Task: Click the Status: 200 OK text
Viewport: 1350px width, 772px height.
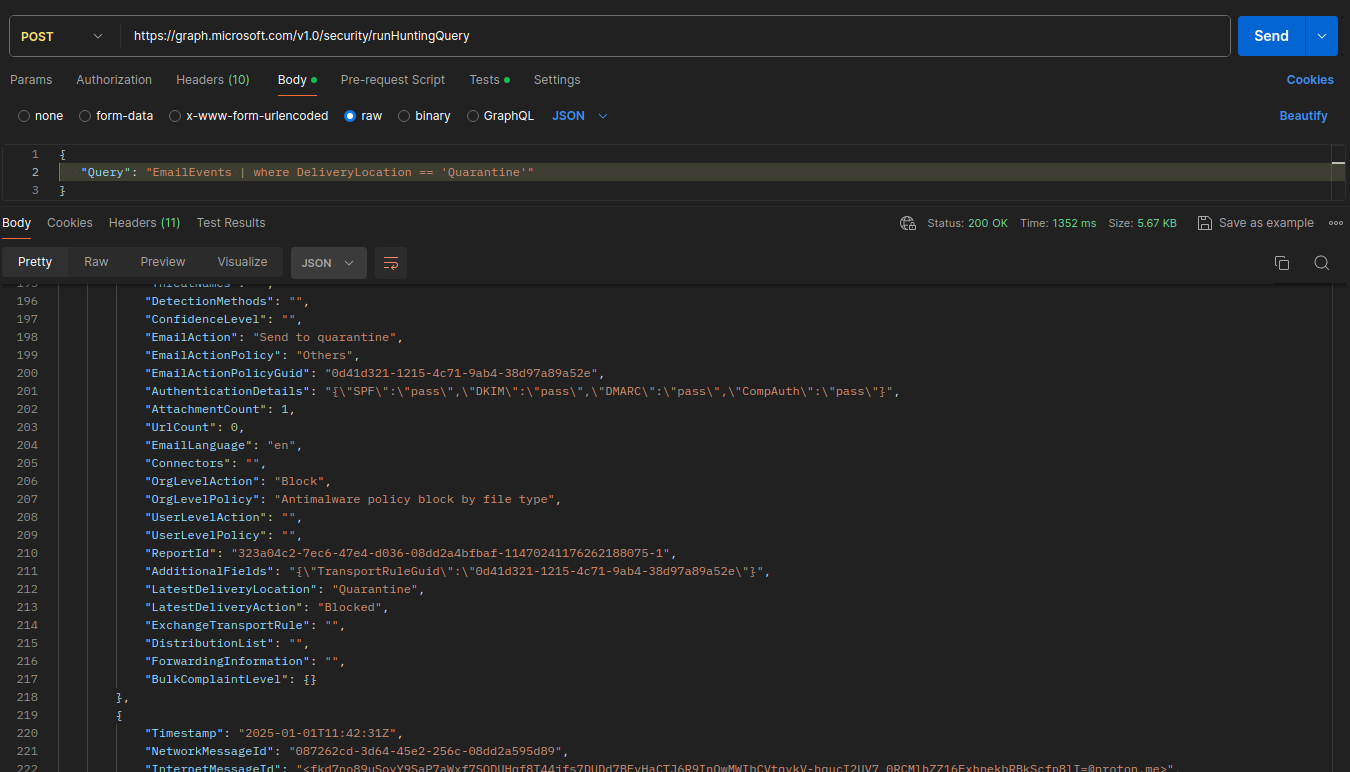Action: [x=968, y=223]
